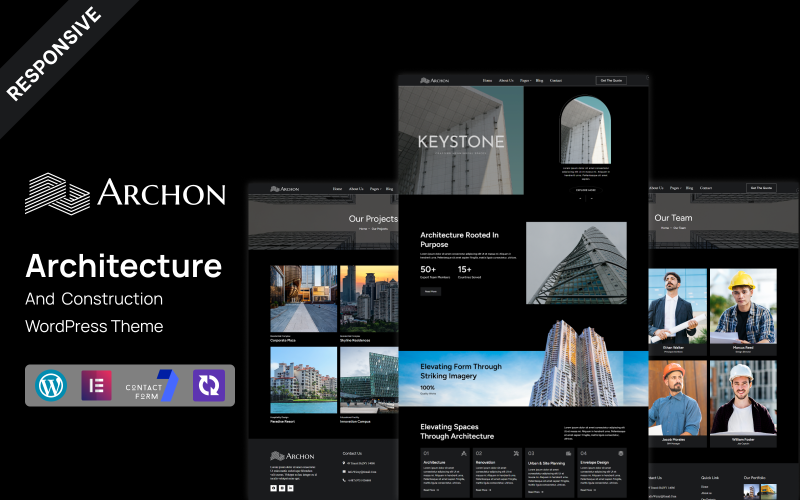Click Get The Quote button above Keystone hero
800x500 pixels.
click(609, 80)
